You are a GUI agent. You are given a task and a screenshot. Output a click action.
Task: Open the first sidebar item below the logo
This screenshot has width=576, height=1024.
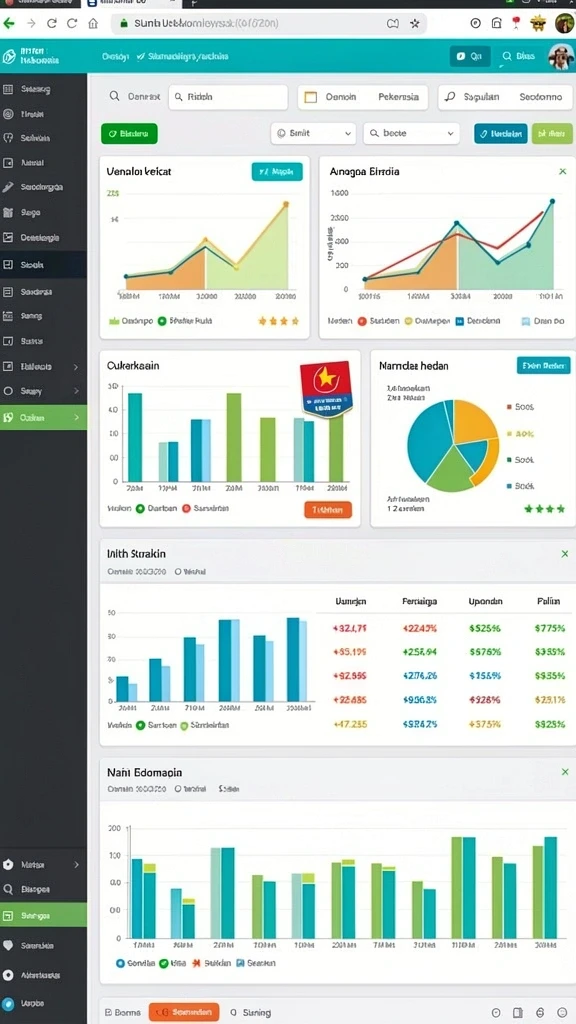tap(43, 89)
